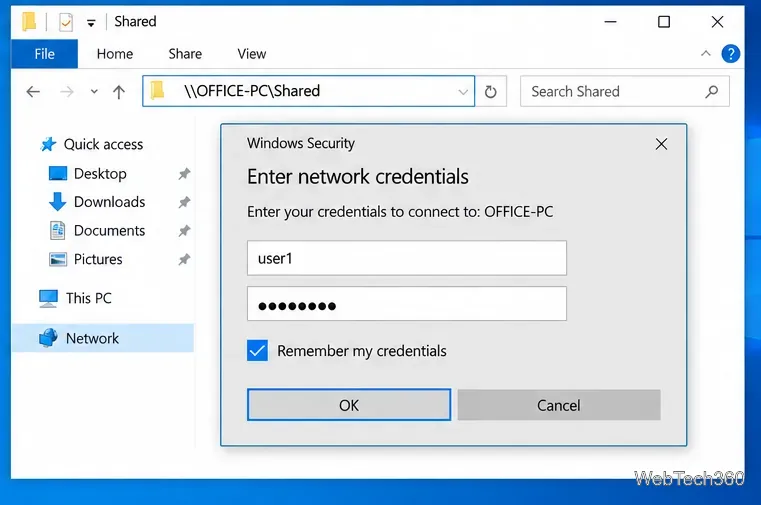Click Cancel in the credentials dialog
The height and width of the screenshot is (505, 761).
tap(559, 405)
